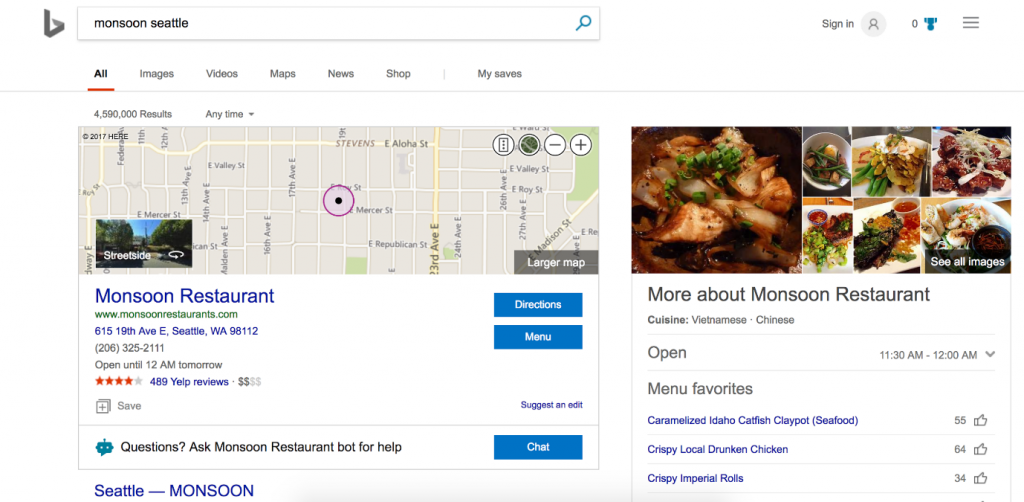
Task: Open Caramelized Idaho Catfish Claypot link
Action: (x=753, y=420)
